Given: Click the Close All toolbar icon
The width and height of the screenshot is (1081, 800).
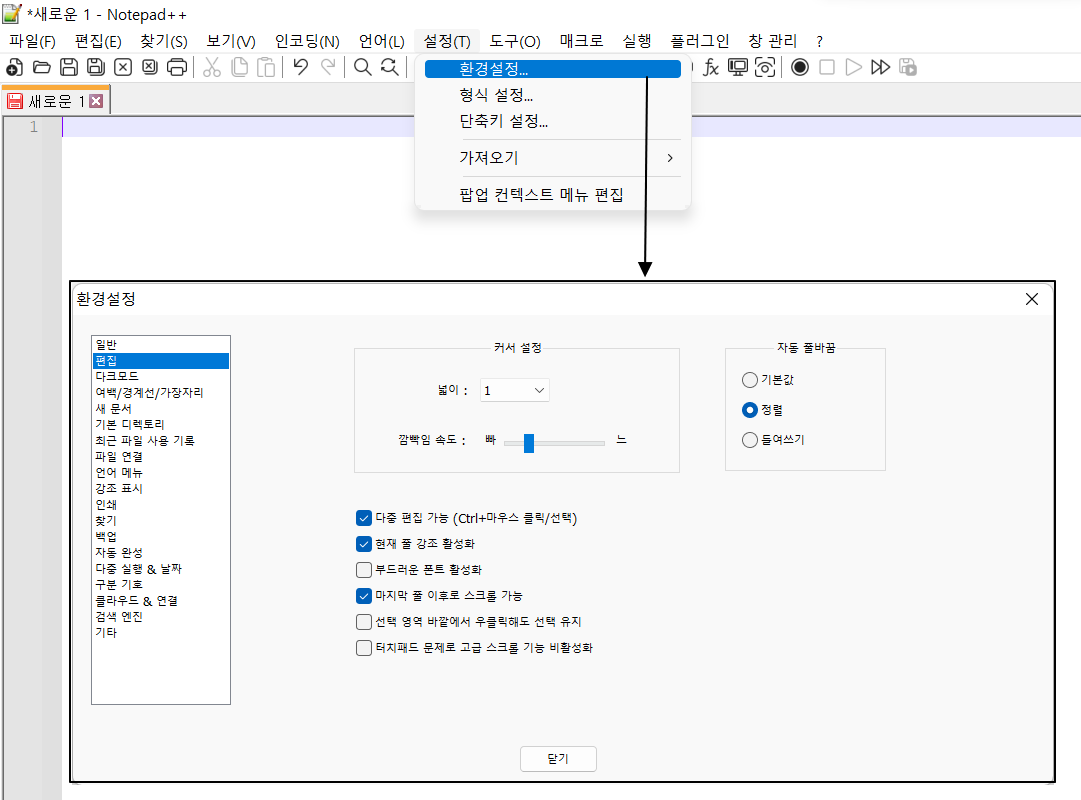Looking at the screenshot, I should (x=150, y=67).
